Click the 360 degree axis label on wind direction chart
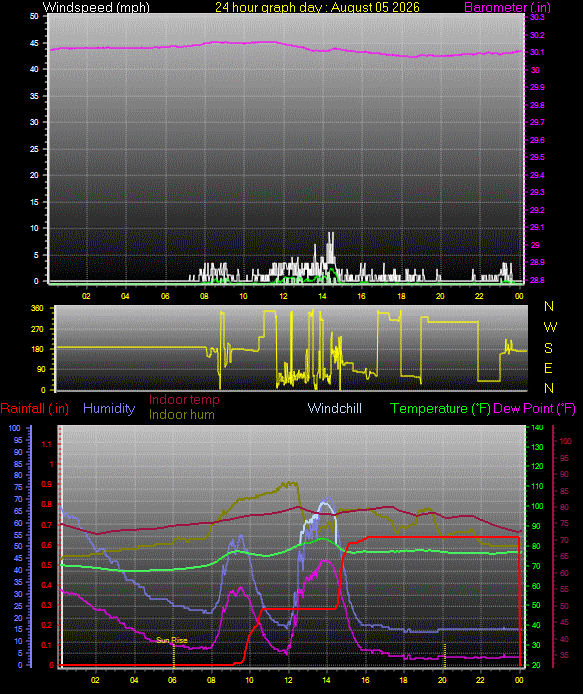The height and width of the screenshot is (694, 583). pyautogui.click(x=38, y=308)
